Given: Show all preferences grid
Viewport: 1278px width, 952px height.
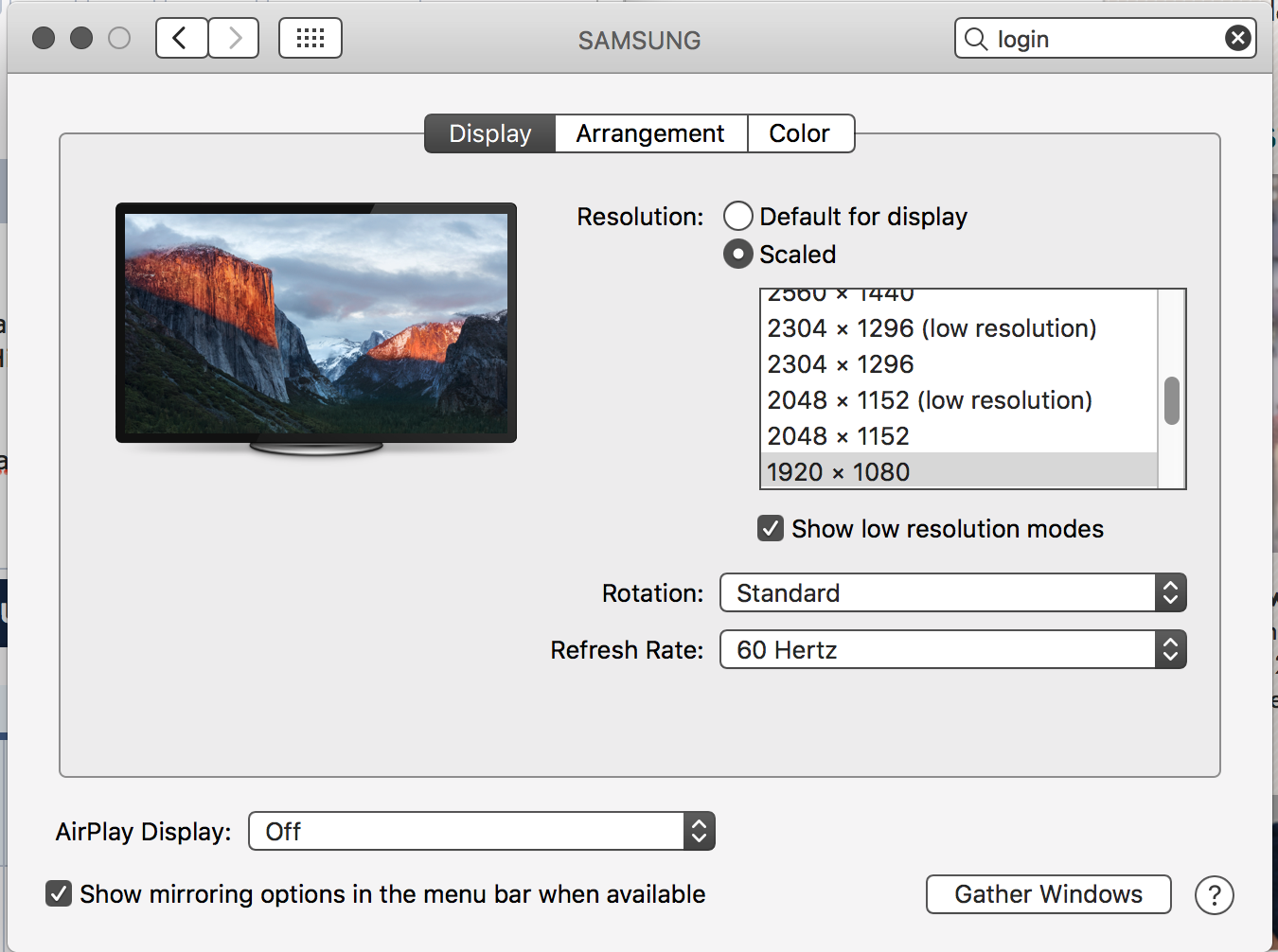Looking at the screenshot, I should 311,39.
